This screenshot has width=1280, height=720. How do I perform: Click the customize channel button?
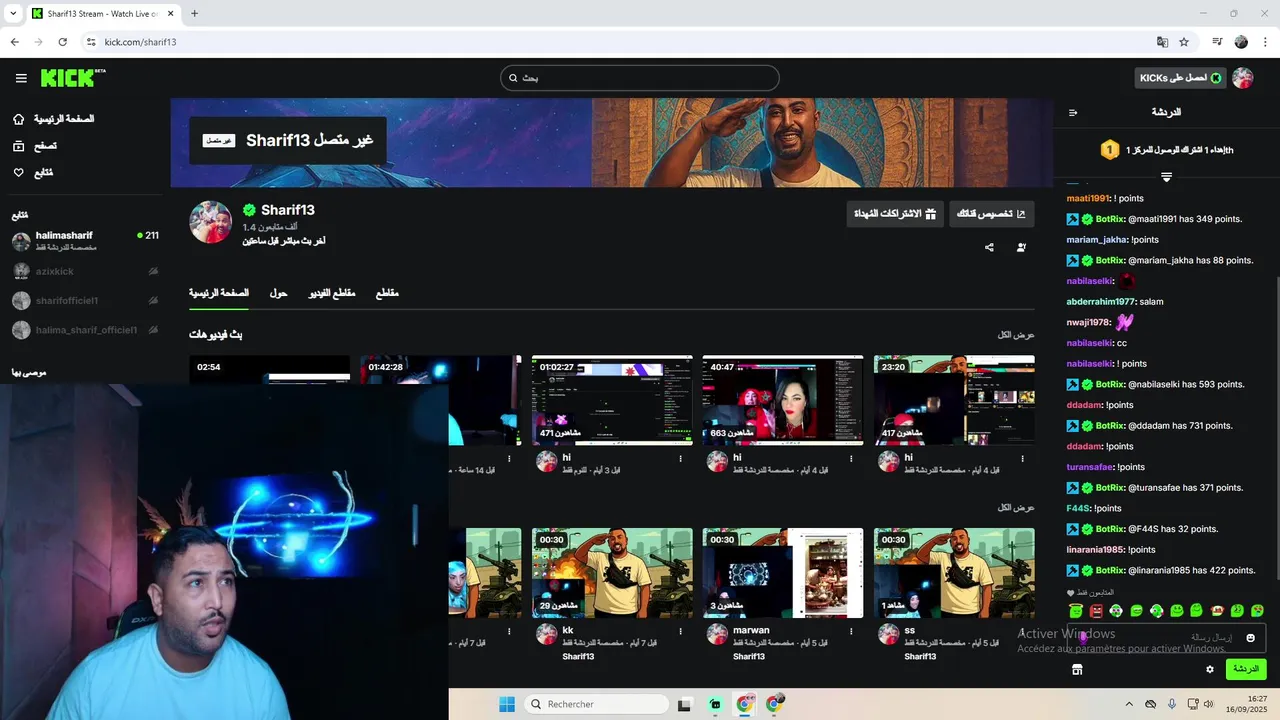tap(991, 213)
